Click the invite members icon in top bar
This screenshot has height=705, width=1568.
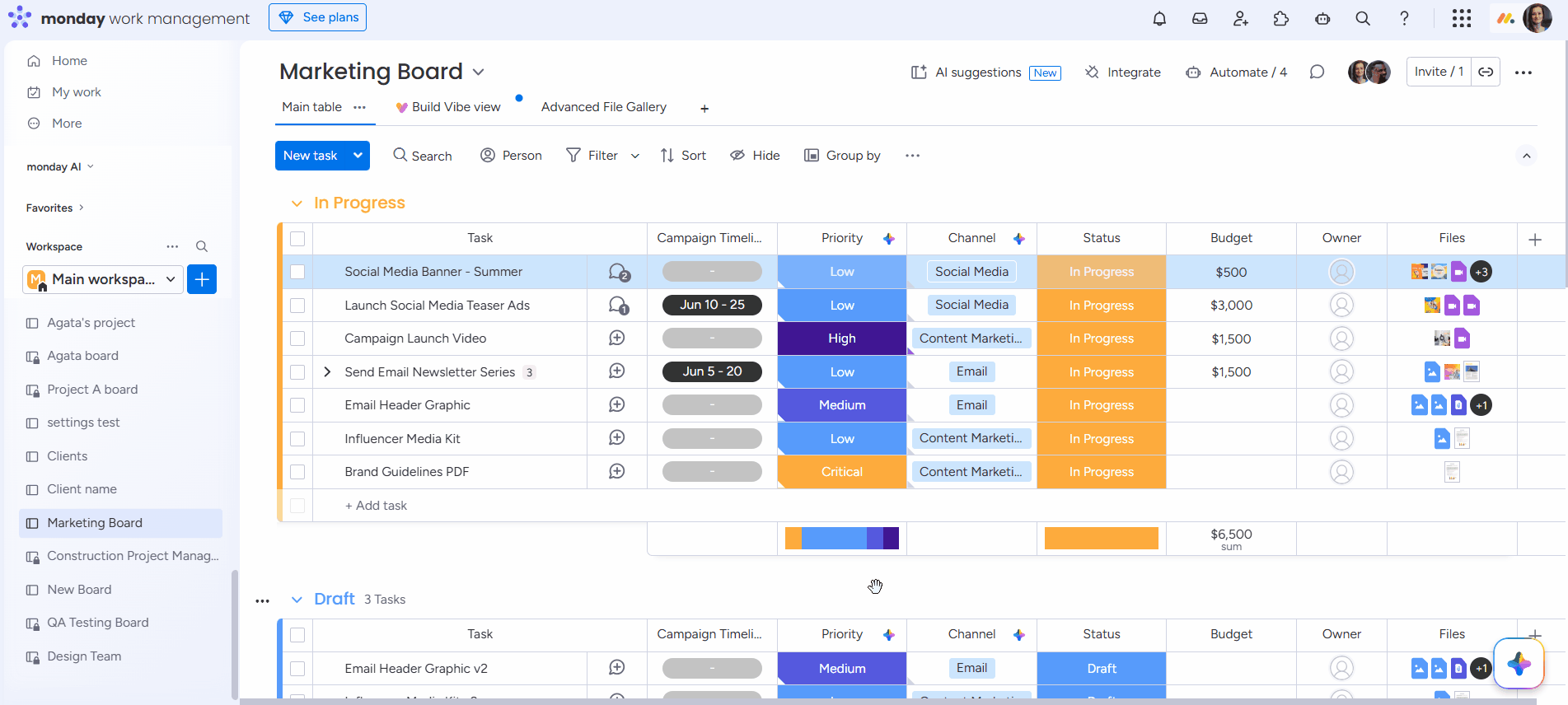(1241, 18)
